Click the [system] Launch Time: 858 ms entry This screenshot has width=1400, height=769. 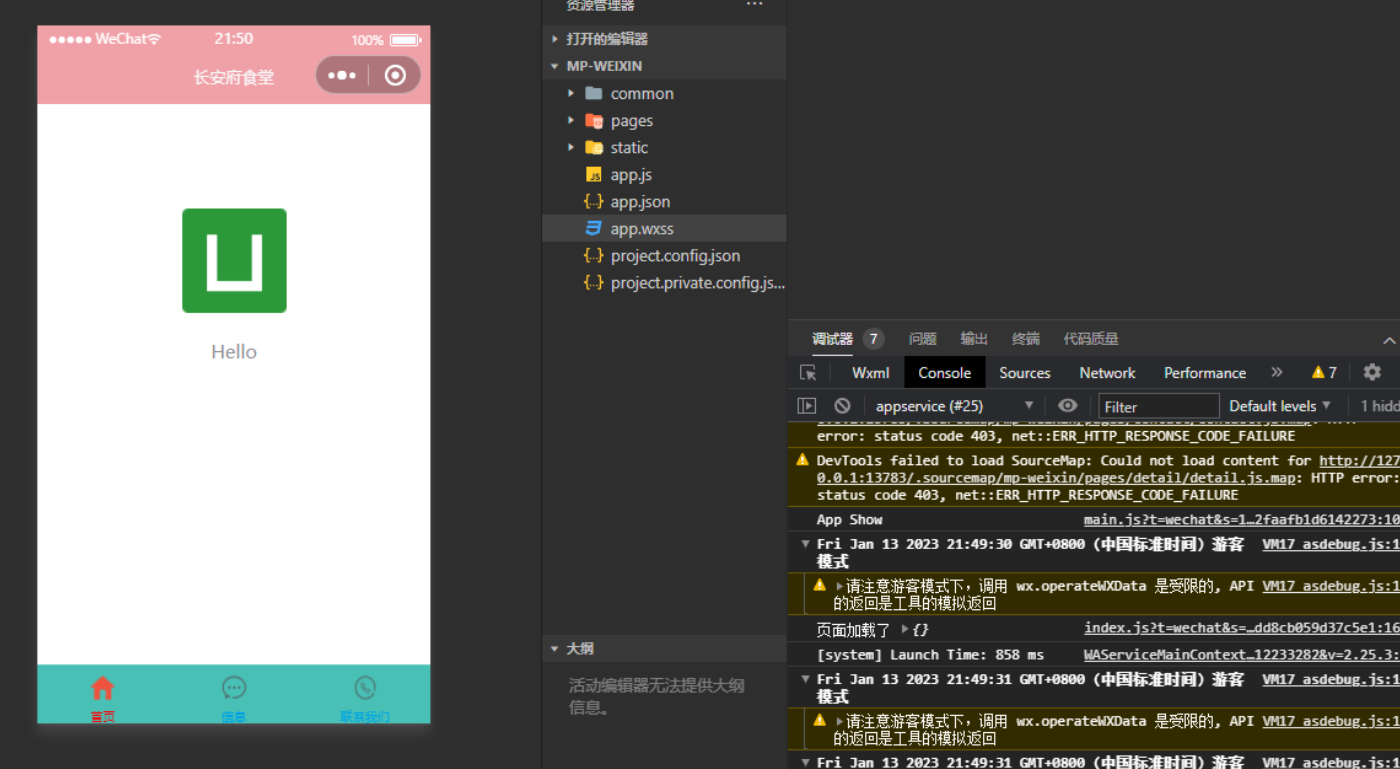pos(930,655)
